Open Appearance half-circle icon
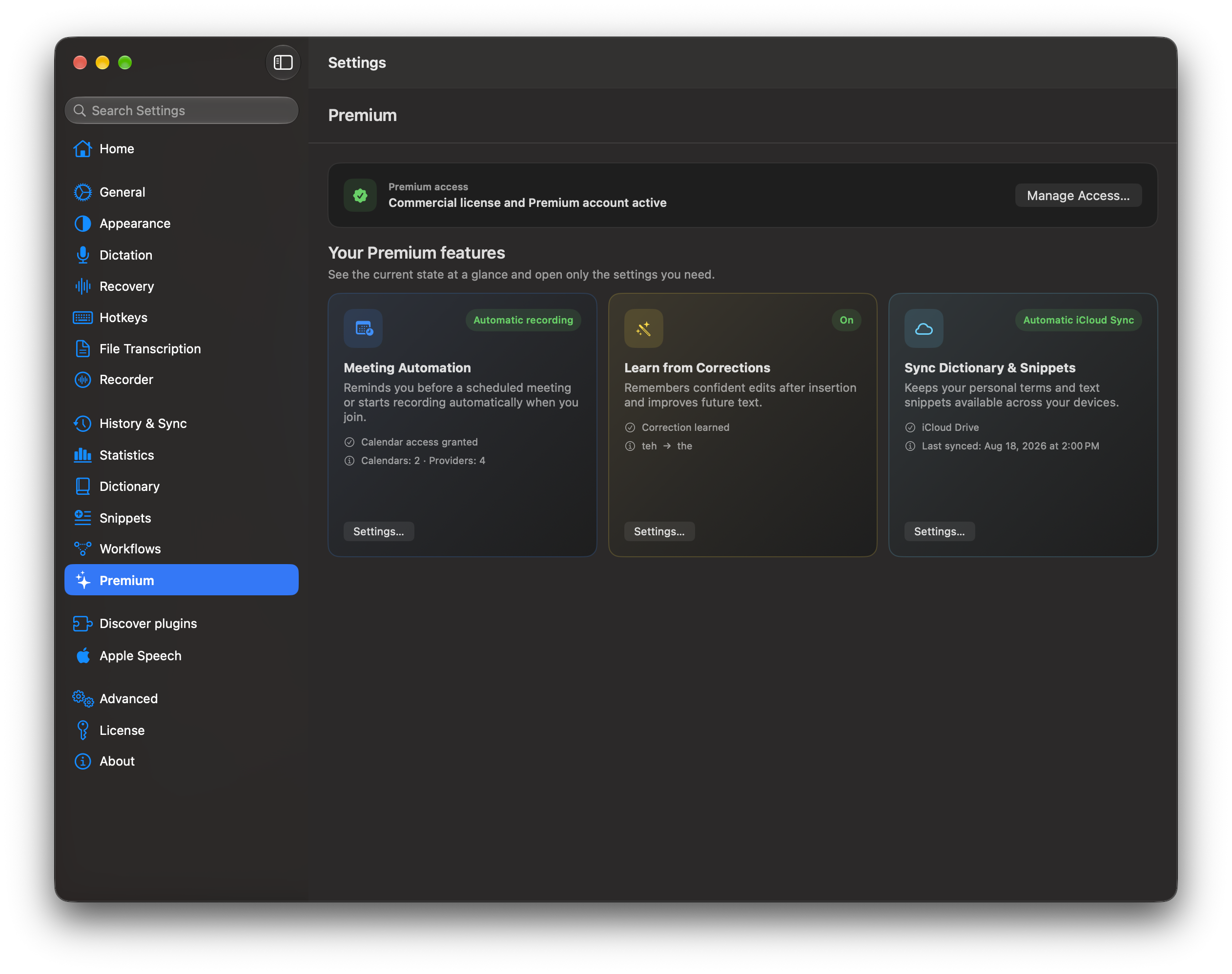1232x974 pixels. pyautogui.click(x=82, y=223)
